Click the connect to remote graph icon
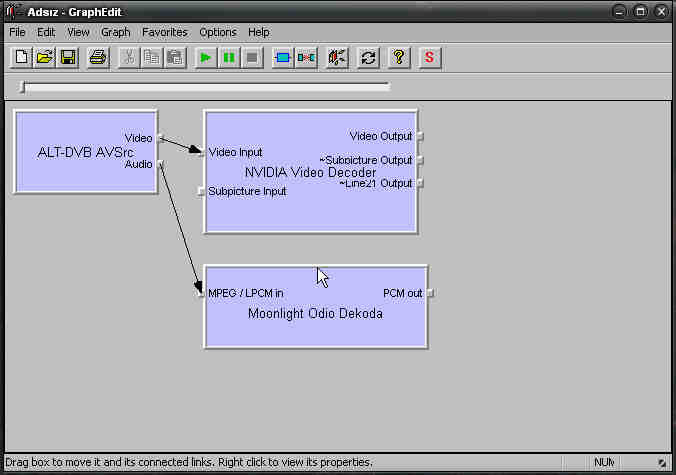 coord(337,57)
